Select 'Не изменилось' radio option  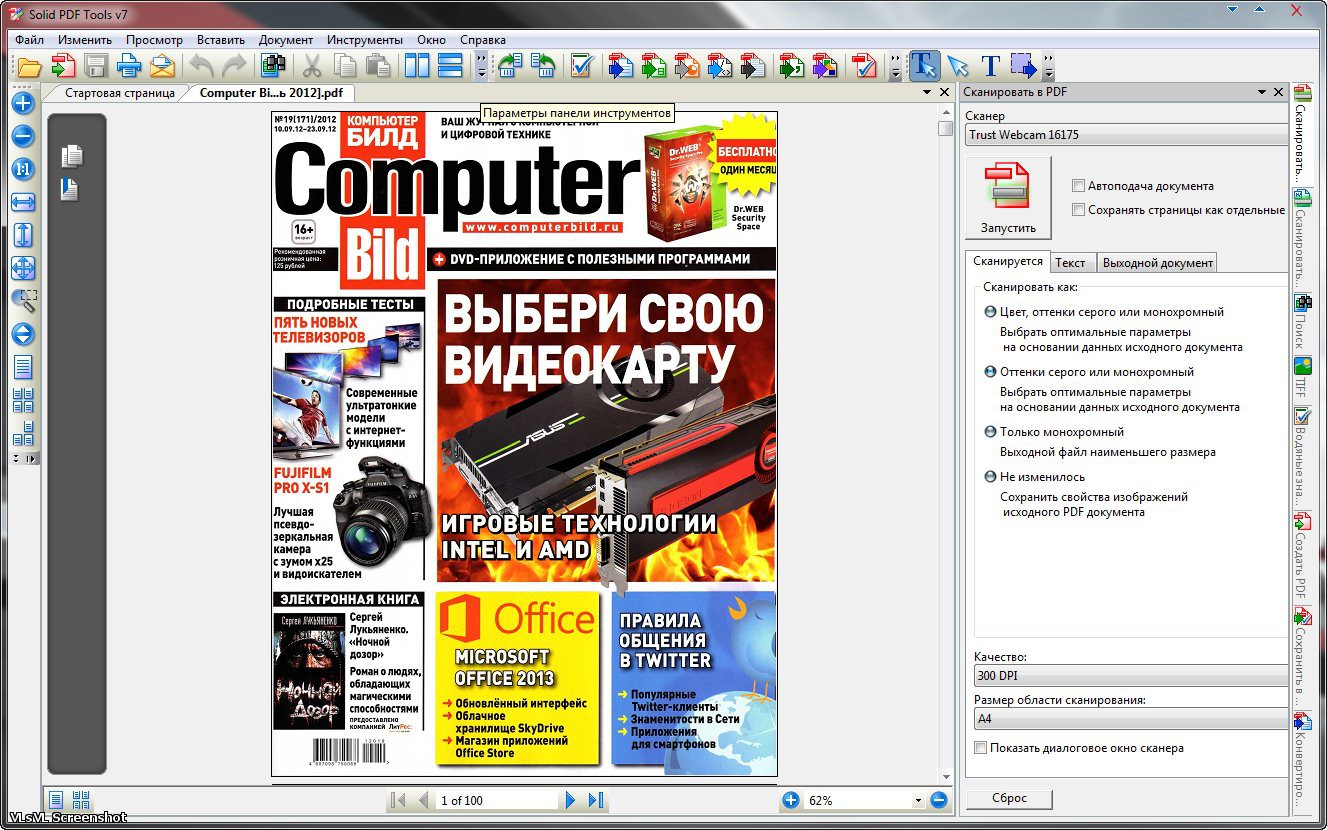(x=990, y=477)
